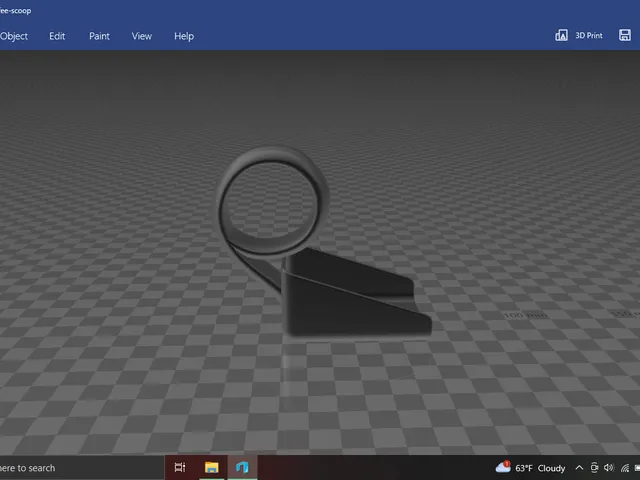Screen dimensions: 640x480
Task: Click the Windows search box
Action: pos(82,468)
